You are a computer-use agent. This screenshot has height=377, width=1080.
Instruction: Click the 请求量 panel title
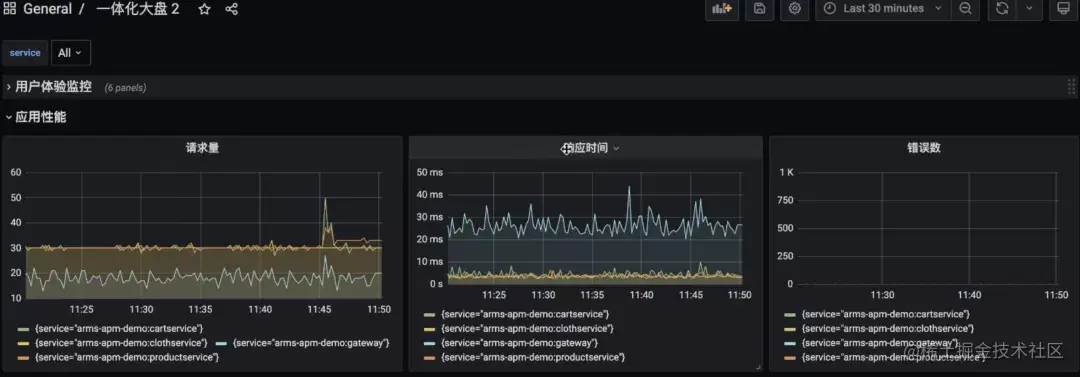click(202, 147)
